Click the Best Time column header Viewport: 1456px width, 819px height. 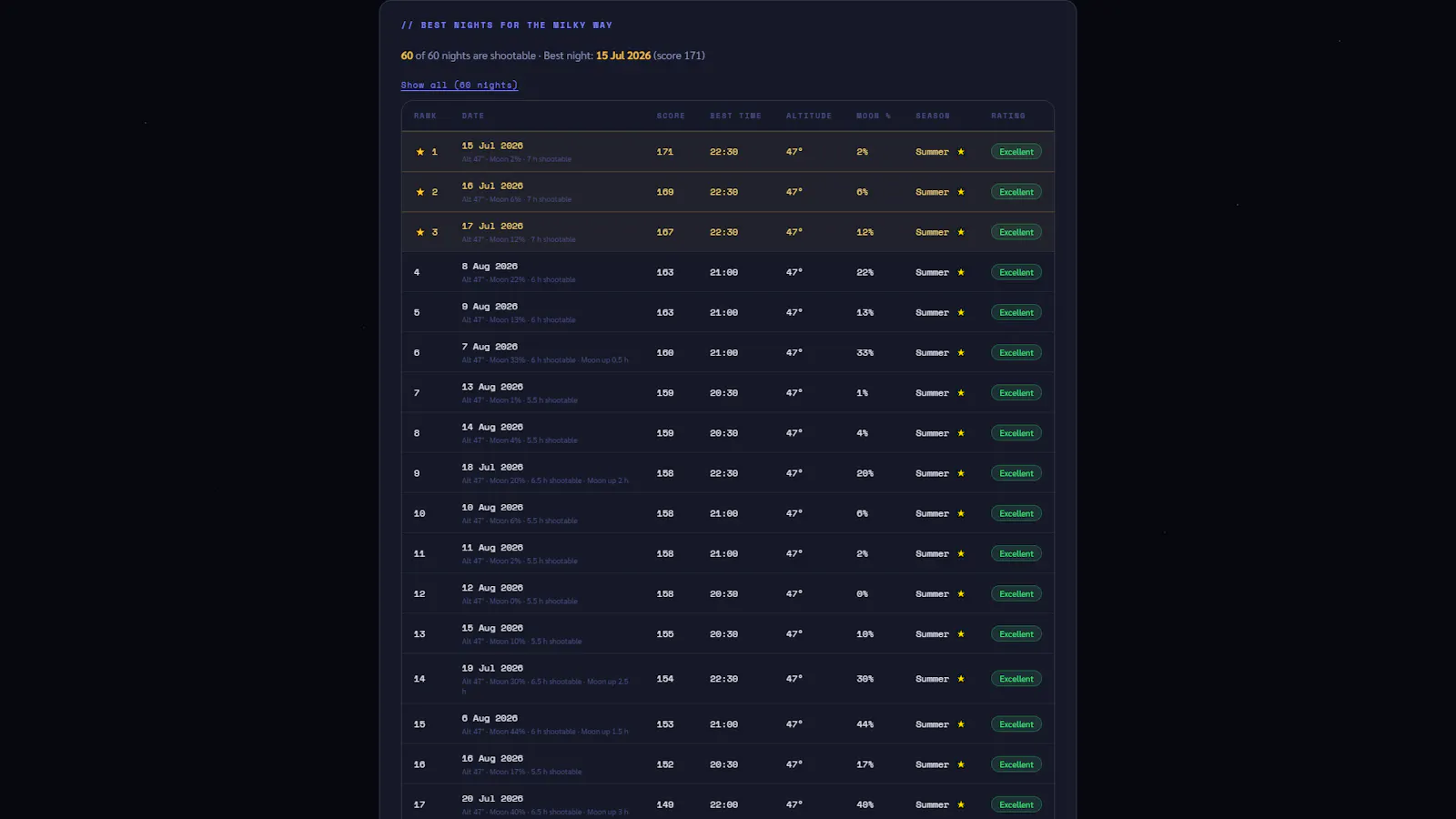pos(735,116)
